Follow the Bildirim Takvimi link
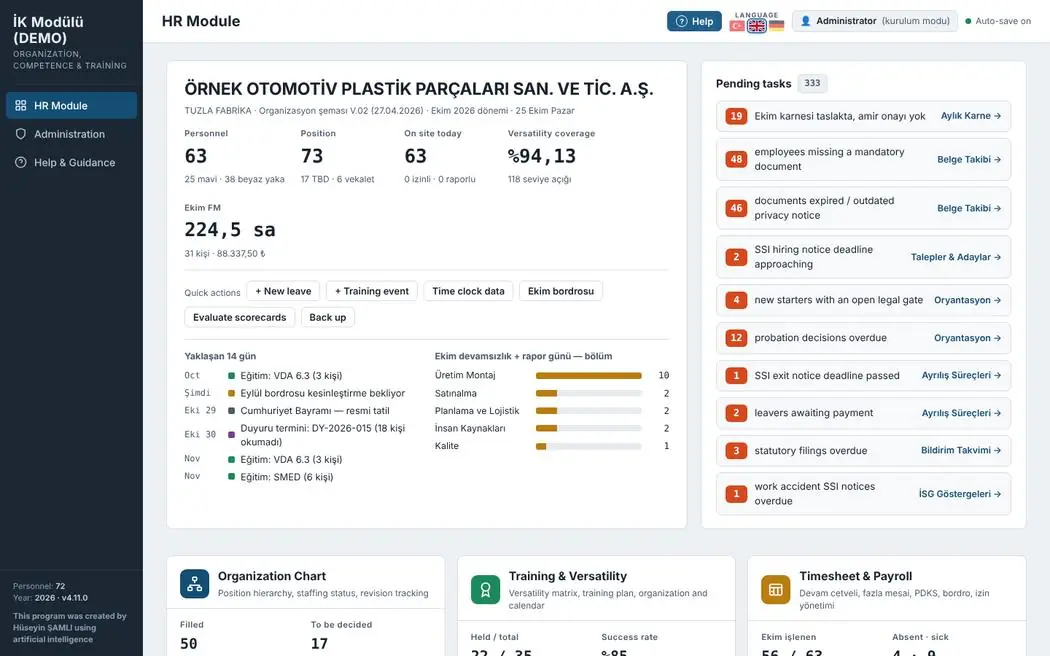This screenshot has width=1050, height=656. (961, 450)
